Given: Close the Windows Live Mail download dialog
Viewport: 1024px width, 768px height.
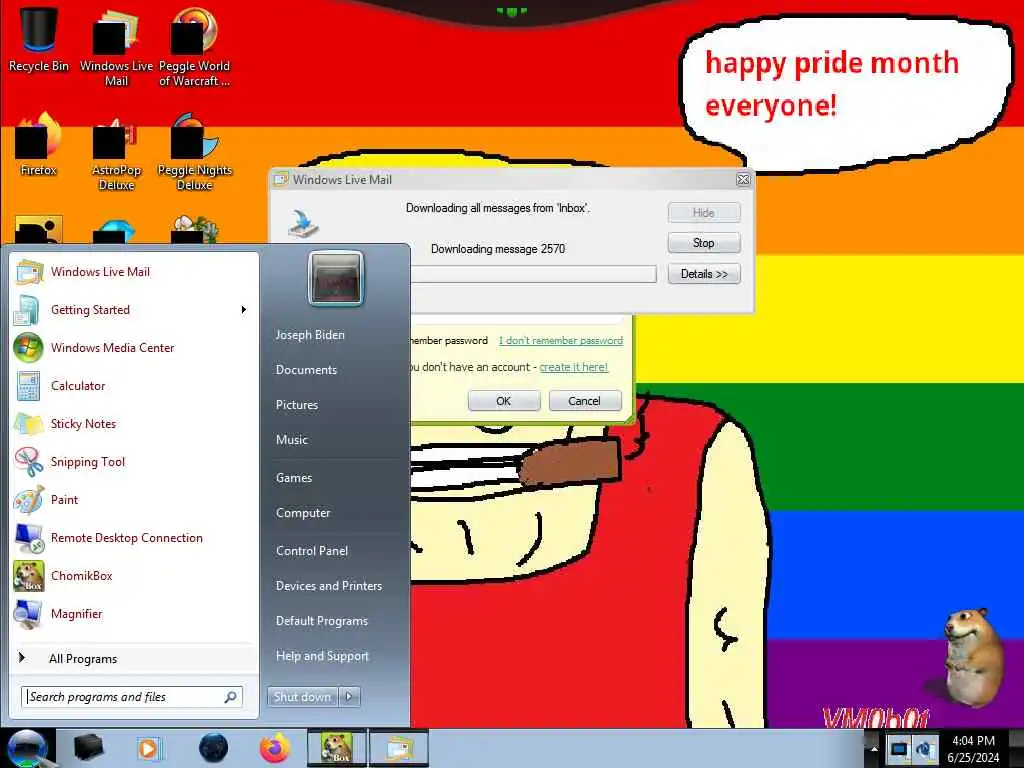Looking at the screenshot, I should [743, 180].
